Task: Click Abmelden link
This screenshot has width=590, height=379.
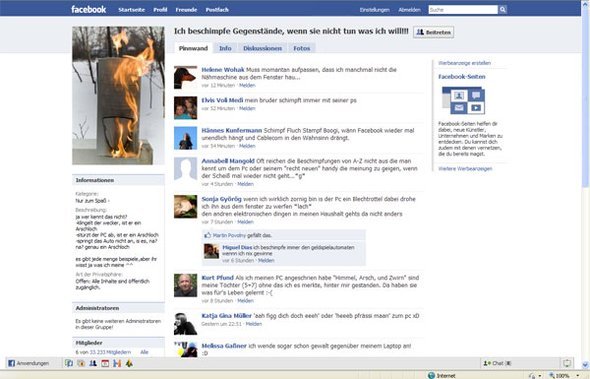Action: [x=409, y=10]
